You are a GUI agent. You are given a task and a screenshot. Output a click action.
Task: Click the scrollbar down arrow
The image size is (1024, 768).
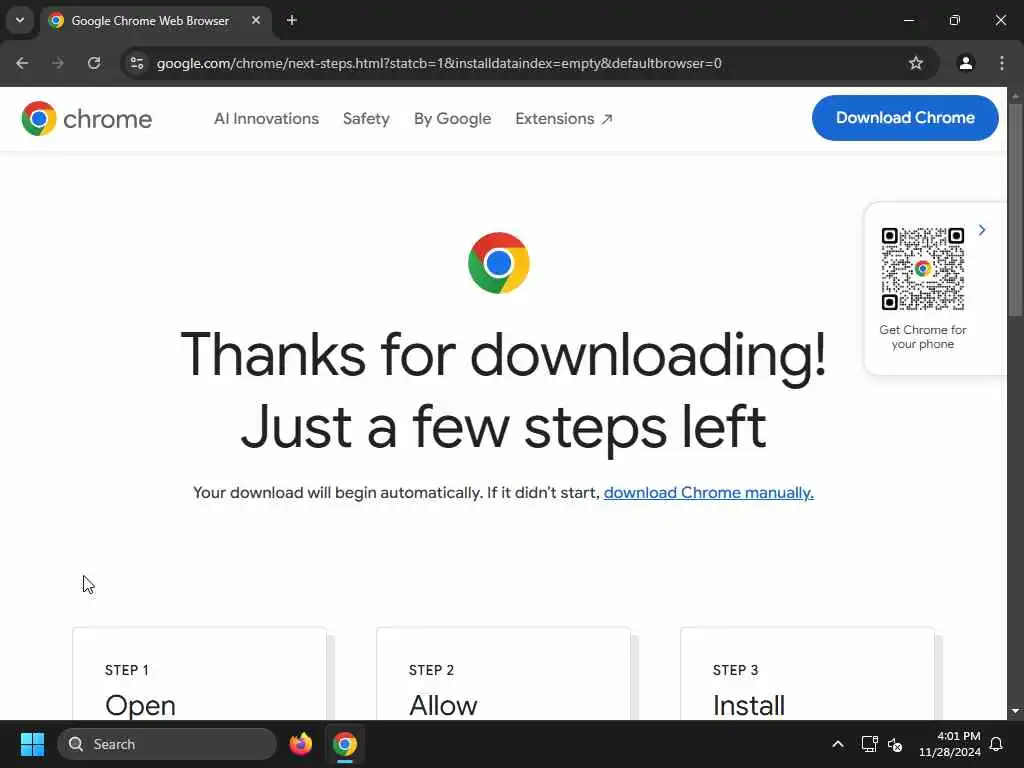coord(1015,711)
